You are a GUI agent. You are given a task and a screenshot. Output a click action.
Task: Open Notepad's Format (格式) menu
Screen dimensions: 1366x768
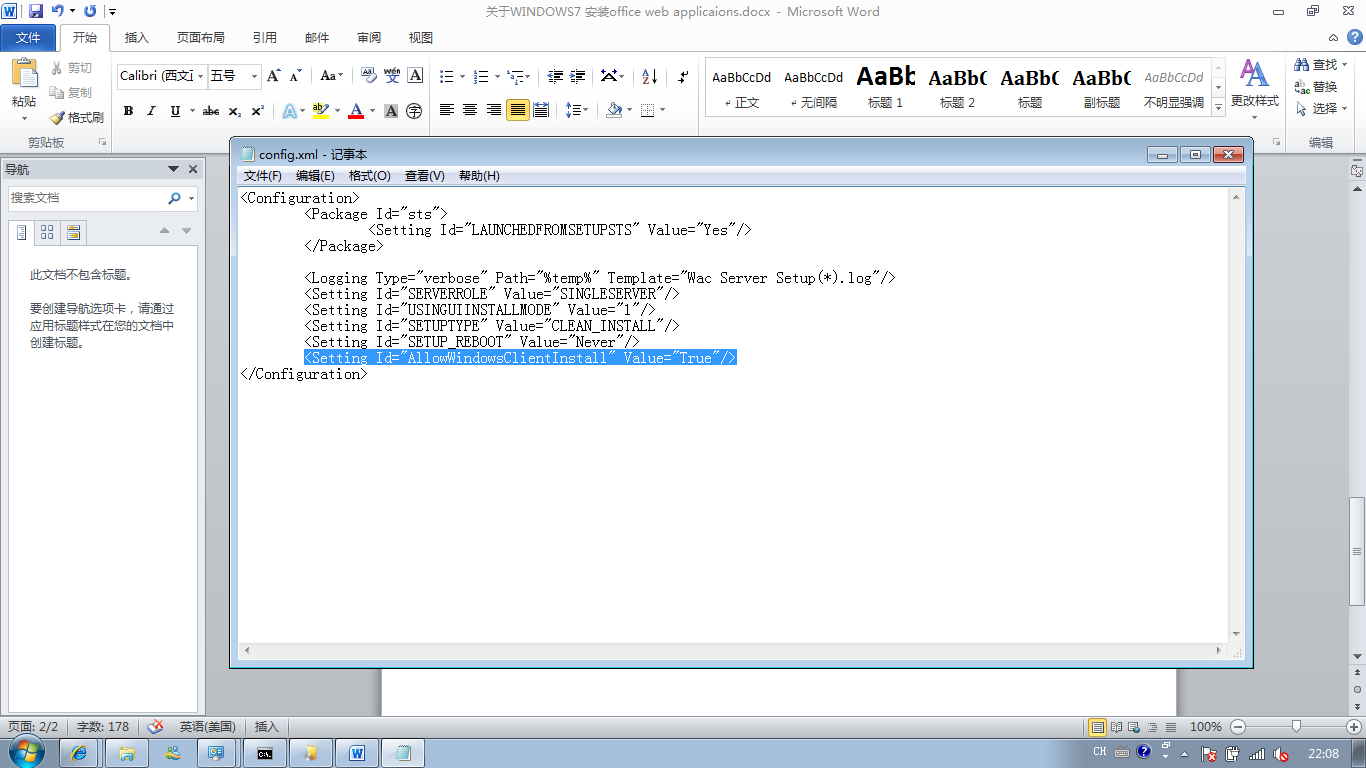click(x=369, y=176)
